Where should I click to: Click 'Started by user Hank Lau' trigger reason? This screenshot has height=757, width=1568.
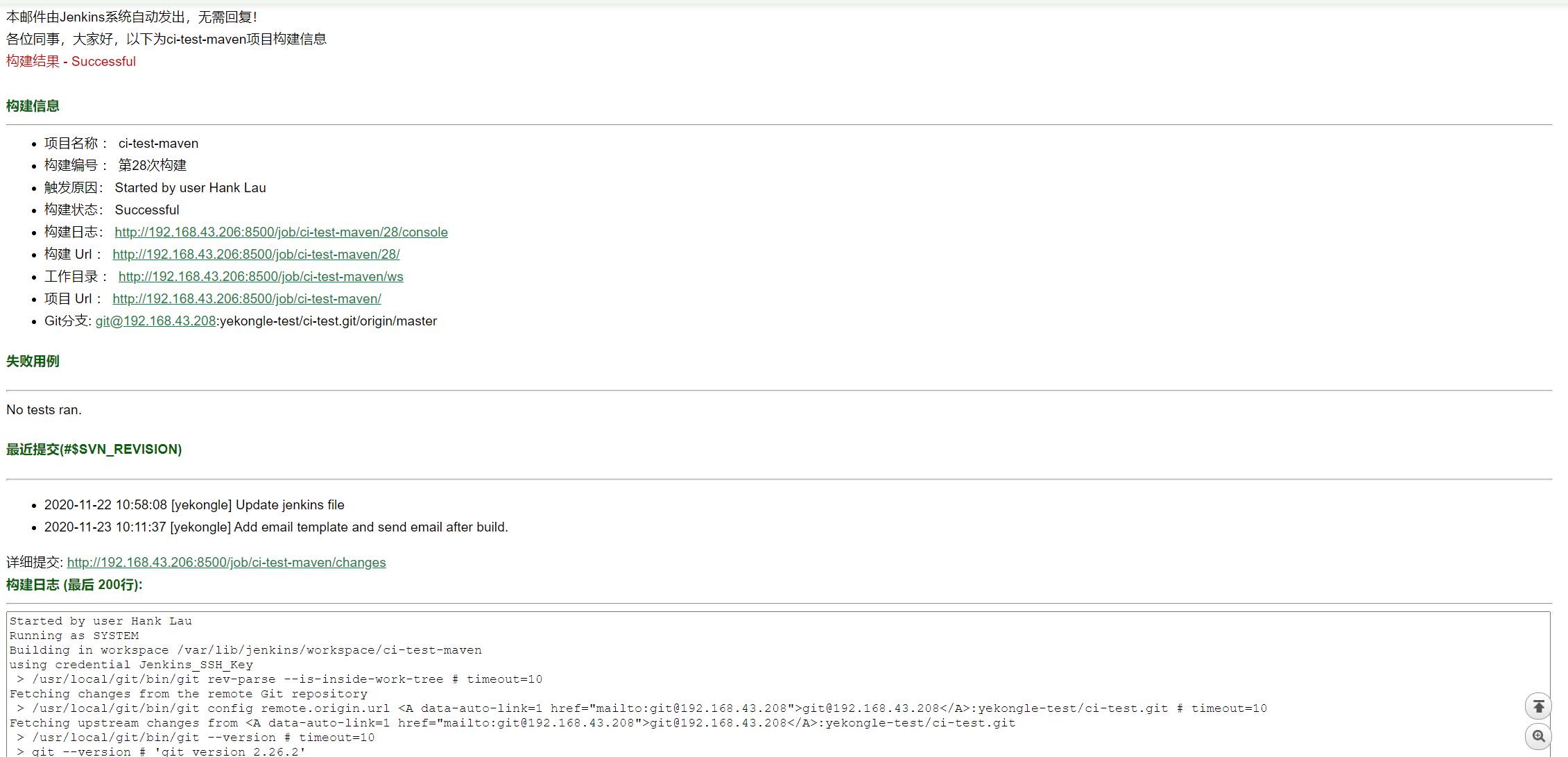pyautogui.click(x=190, y=188)
